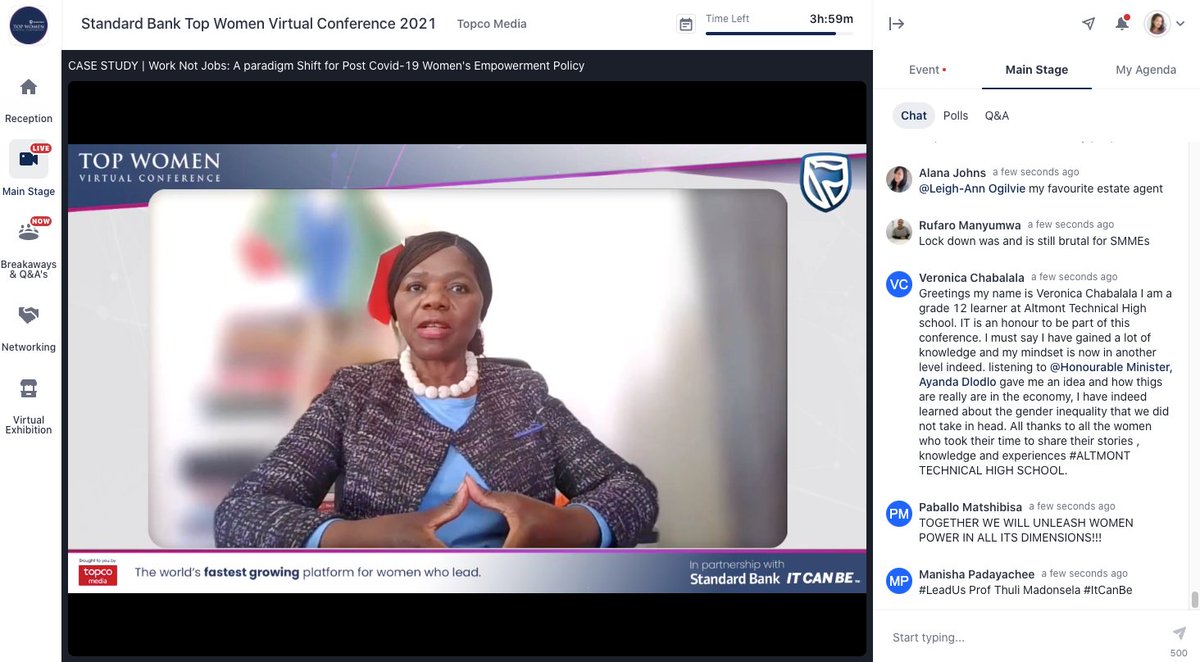1200x662 pixels.
Task: Select the Chat sub-tab
Action: tap(914, 116)
